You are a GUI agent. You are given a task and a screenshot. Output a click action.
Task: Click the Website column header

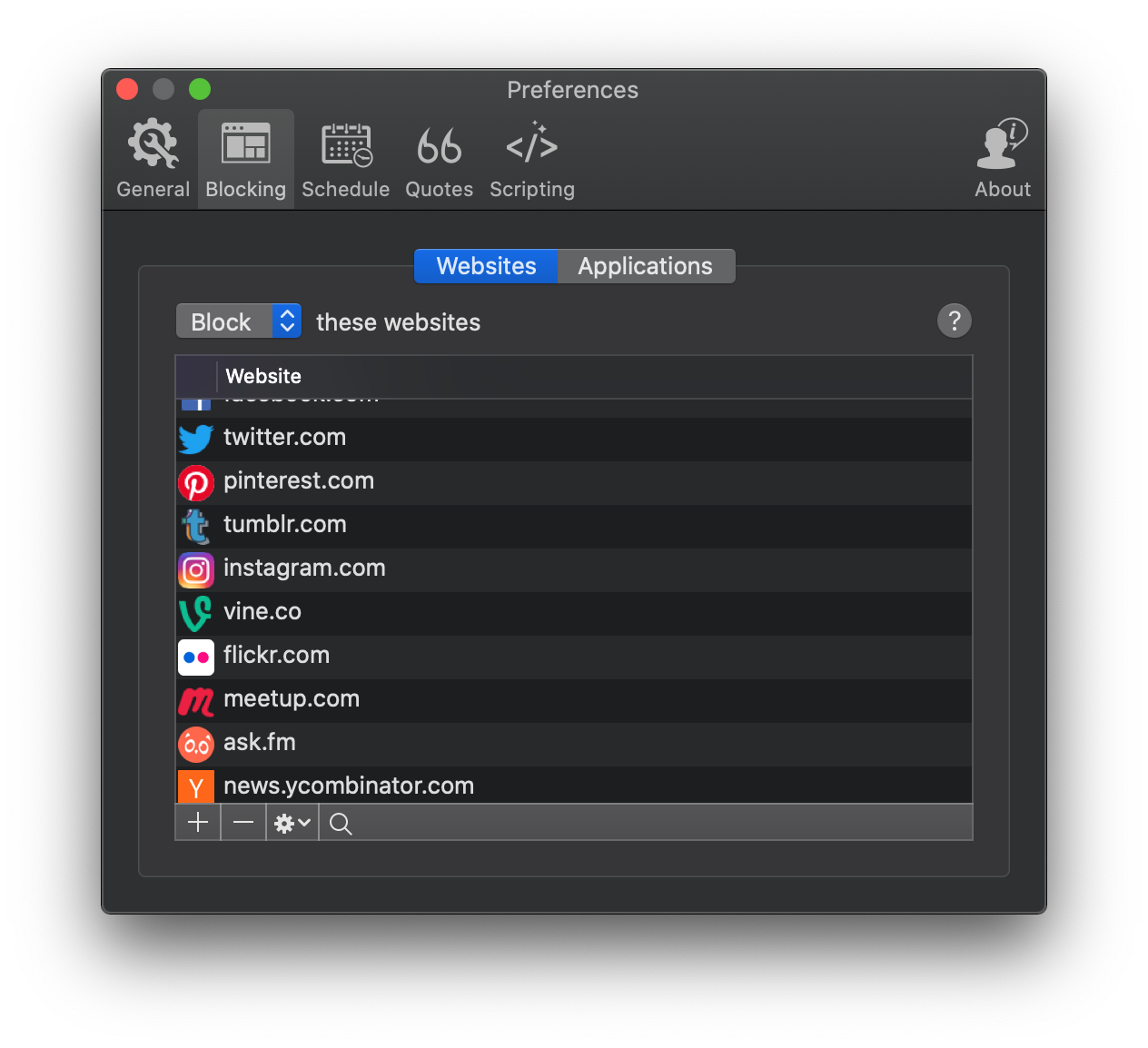tap(263, 376)
